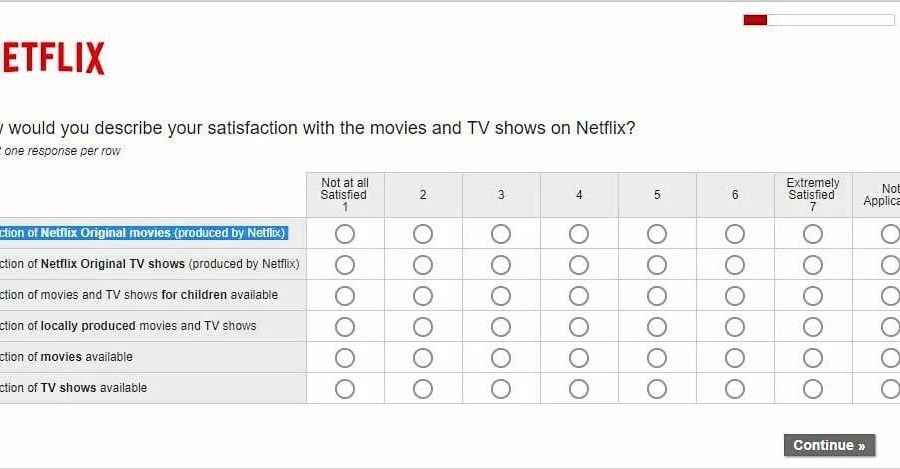Select 2 for Netflix Original TV shows
Screen dimensions: 900x469
(x=423, y=265)
